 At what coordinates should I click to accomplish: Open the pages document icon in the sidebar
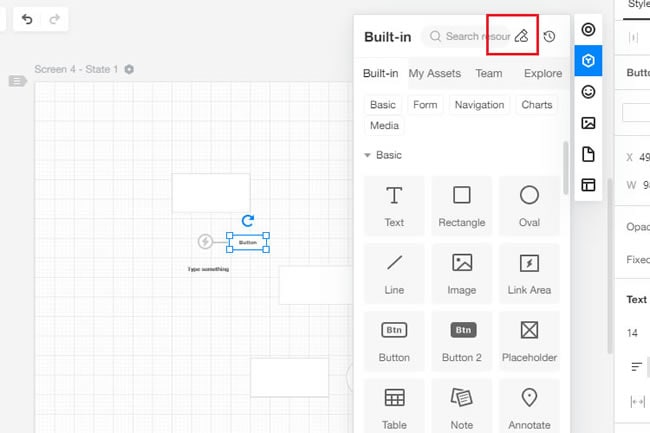pyautogui.click(x=588, y=154)
